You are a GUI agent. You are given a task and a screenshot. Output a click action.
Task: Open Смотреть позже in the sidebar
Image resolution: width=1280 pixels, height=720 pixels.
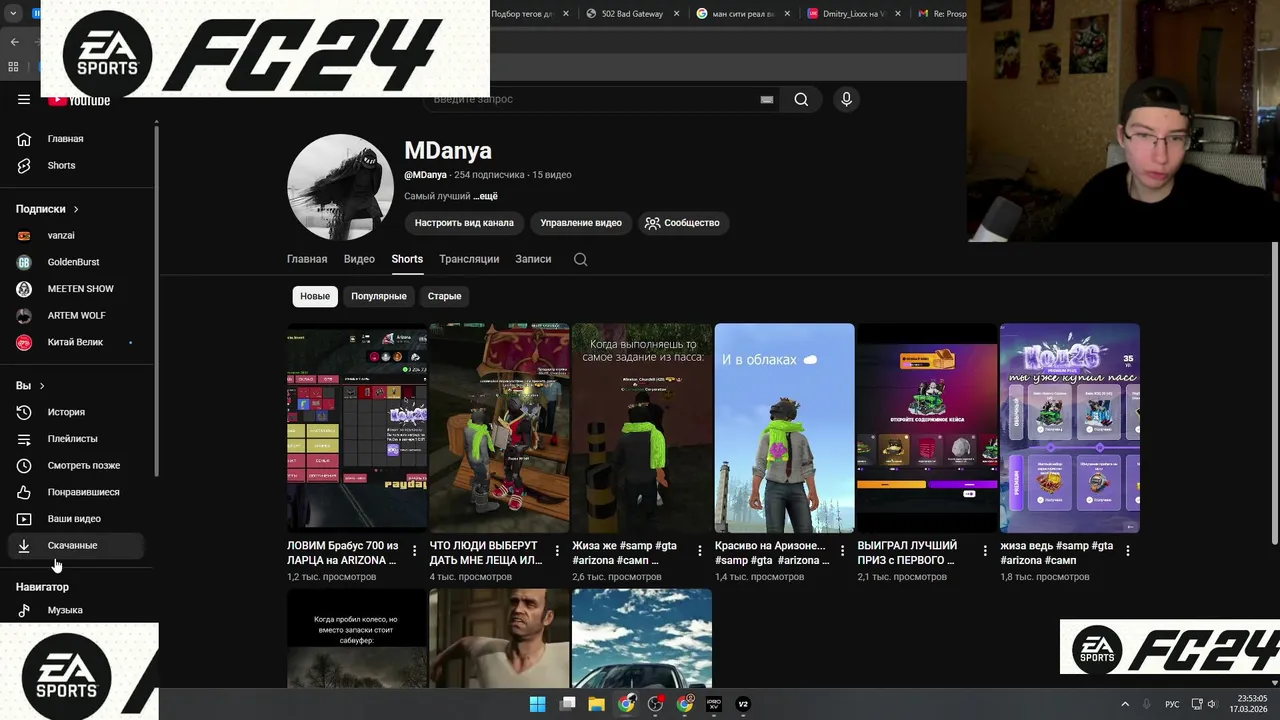click(x=78, y=465)
